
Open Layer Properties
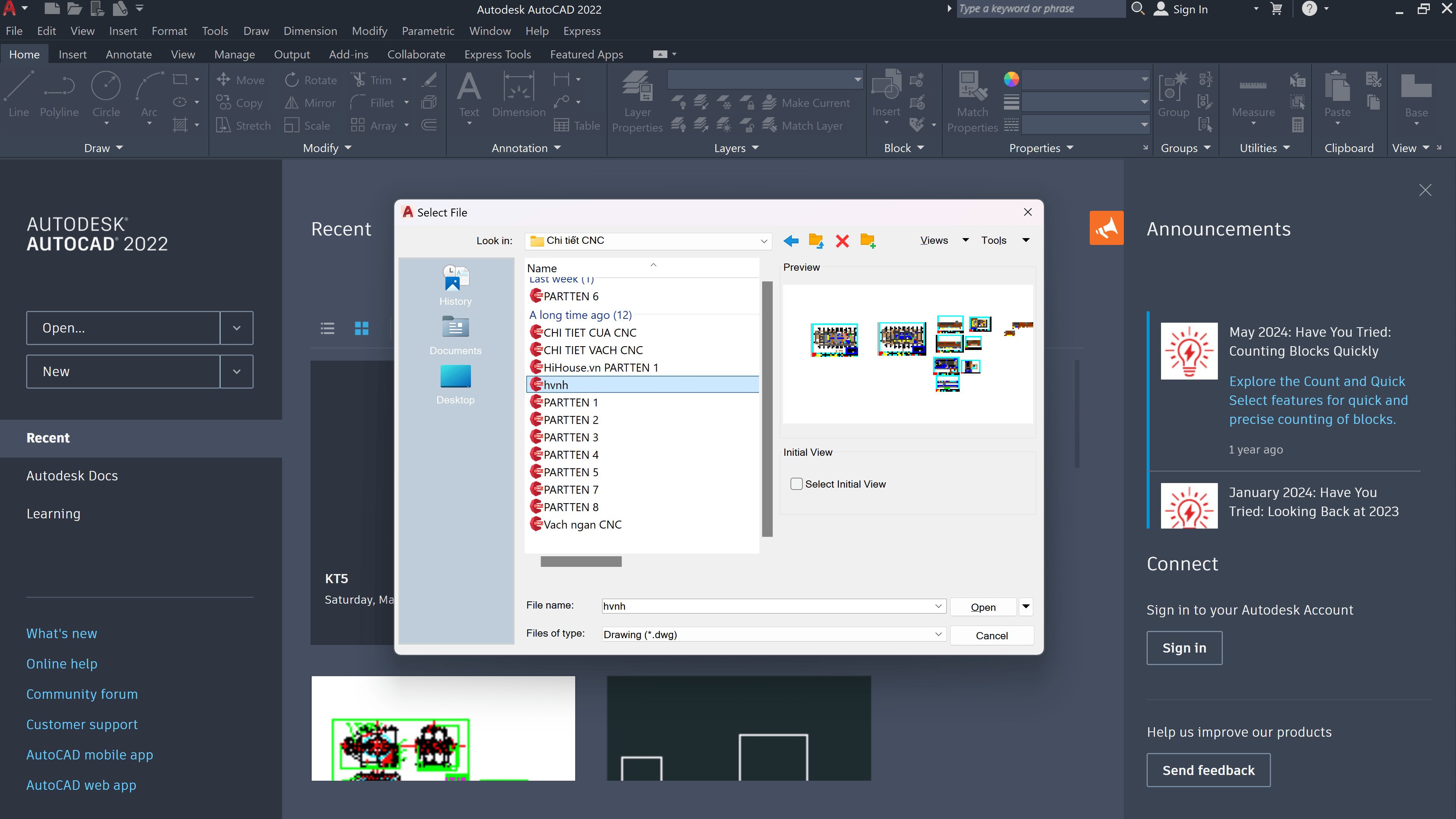(637, 102)
